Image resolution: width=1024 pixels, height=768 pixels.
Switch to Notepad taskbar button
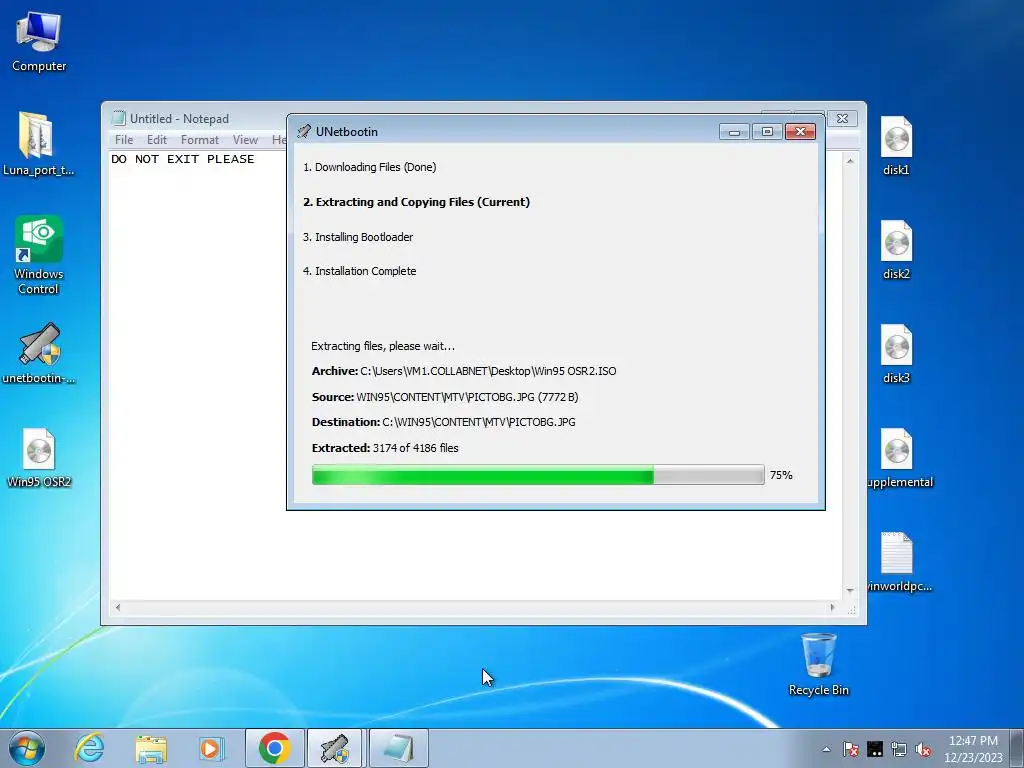[398, 748]
